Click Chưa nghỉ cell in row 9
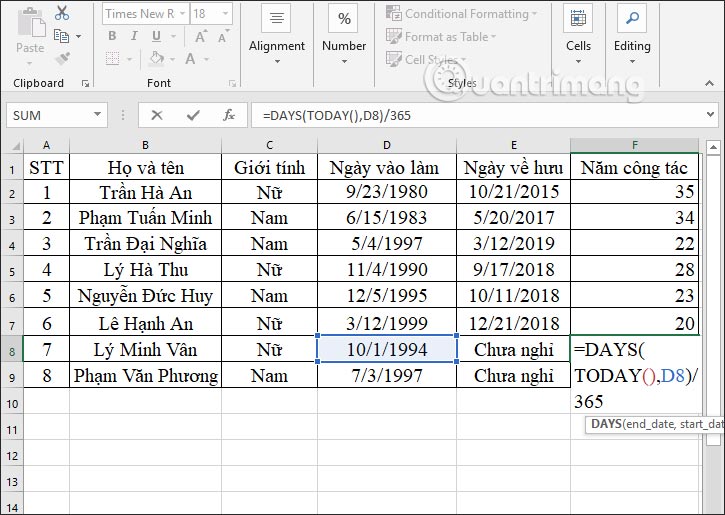The width and height of the screenshot is (725, 515). [514, 375]
